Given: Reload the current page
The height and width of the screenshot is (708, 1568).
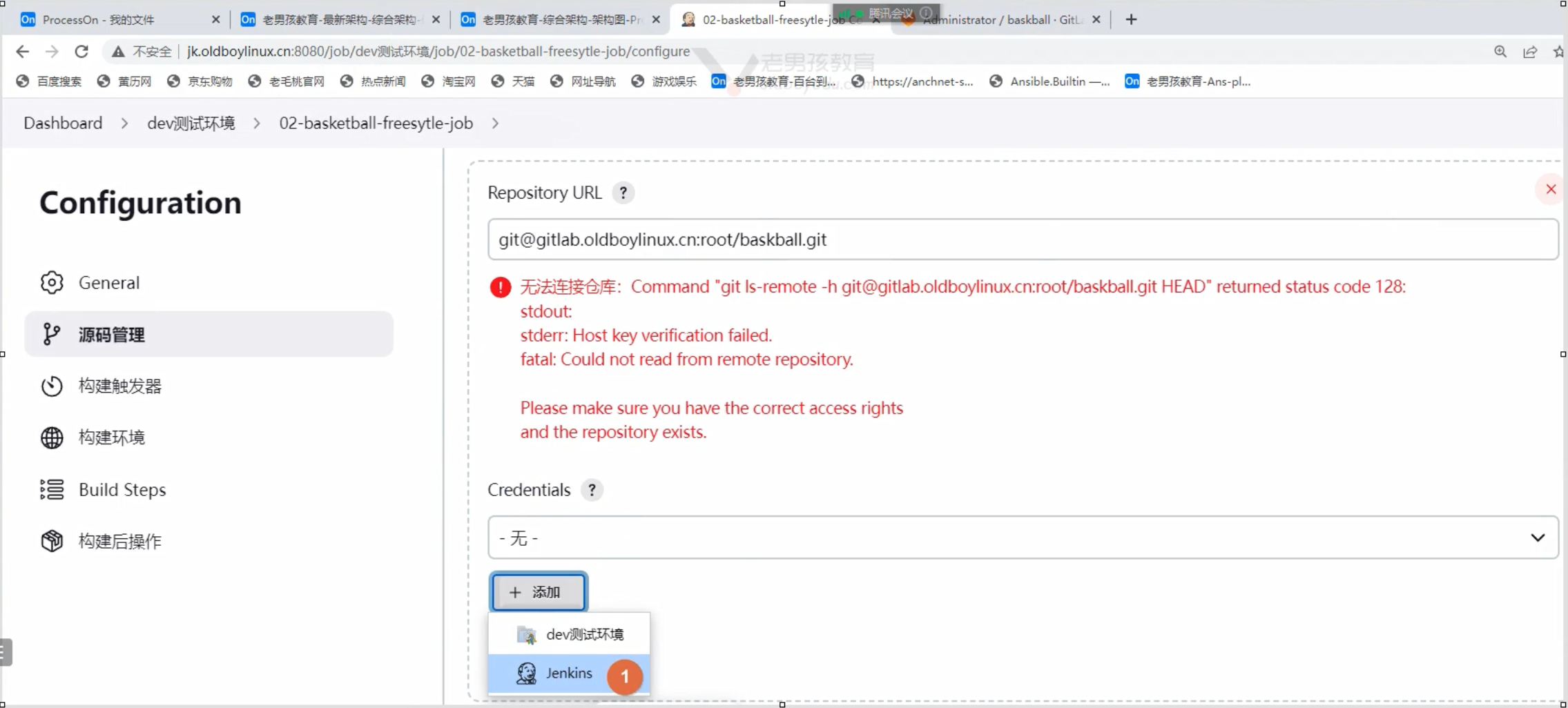Looking at the screenshot, I should pos(81,52).
